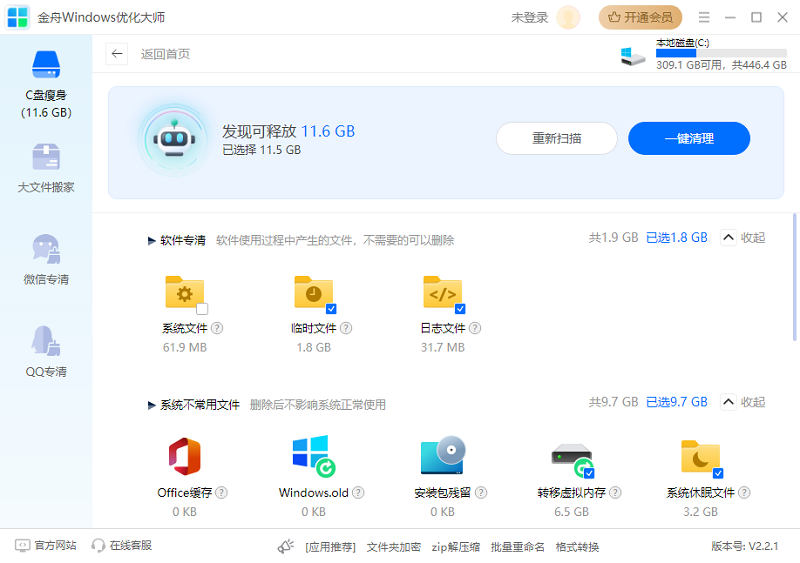
Task: Open the 官方网站 link
Action: click(46, 546)
